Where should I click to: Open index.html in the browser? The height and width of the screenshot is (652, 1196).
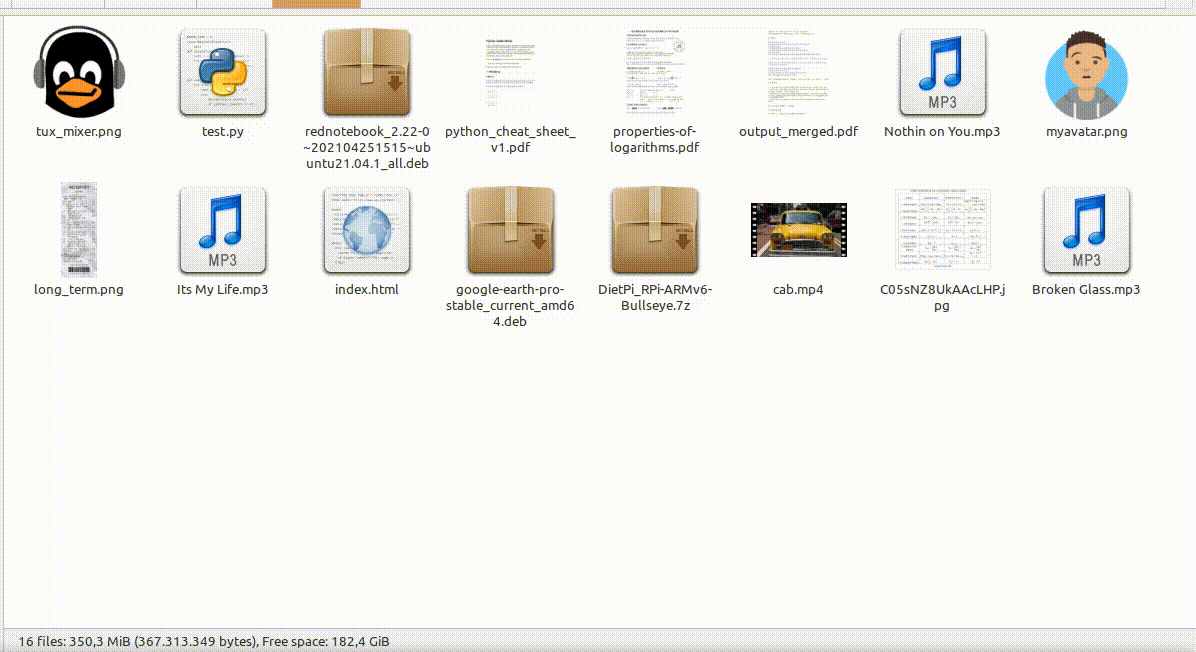(x=366, y=230)
